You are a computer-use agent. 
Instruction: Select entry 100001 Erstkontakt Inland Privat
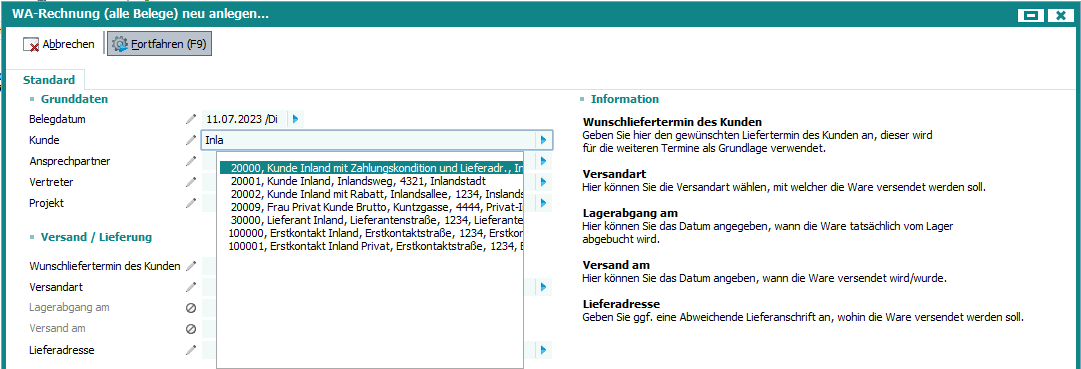pos(371,246)
